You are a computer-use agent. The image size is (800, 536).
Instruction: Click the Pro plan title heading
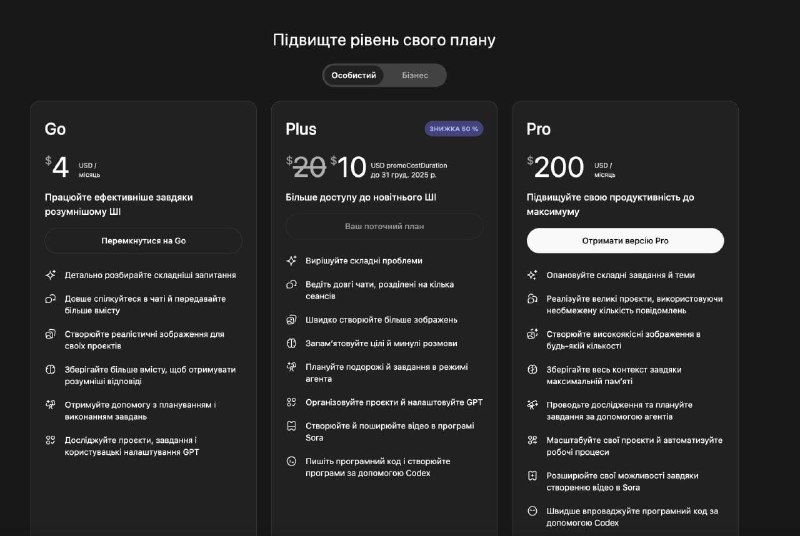point(538,129)
